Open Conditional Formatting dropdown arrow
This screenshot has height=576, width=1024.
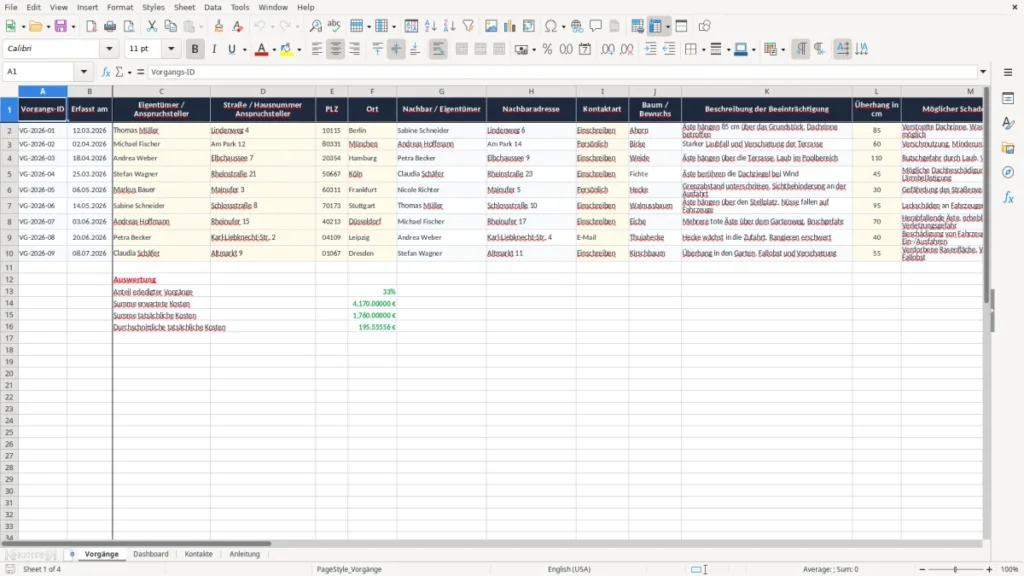tap(782, 50)
